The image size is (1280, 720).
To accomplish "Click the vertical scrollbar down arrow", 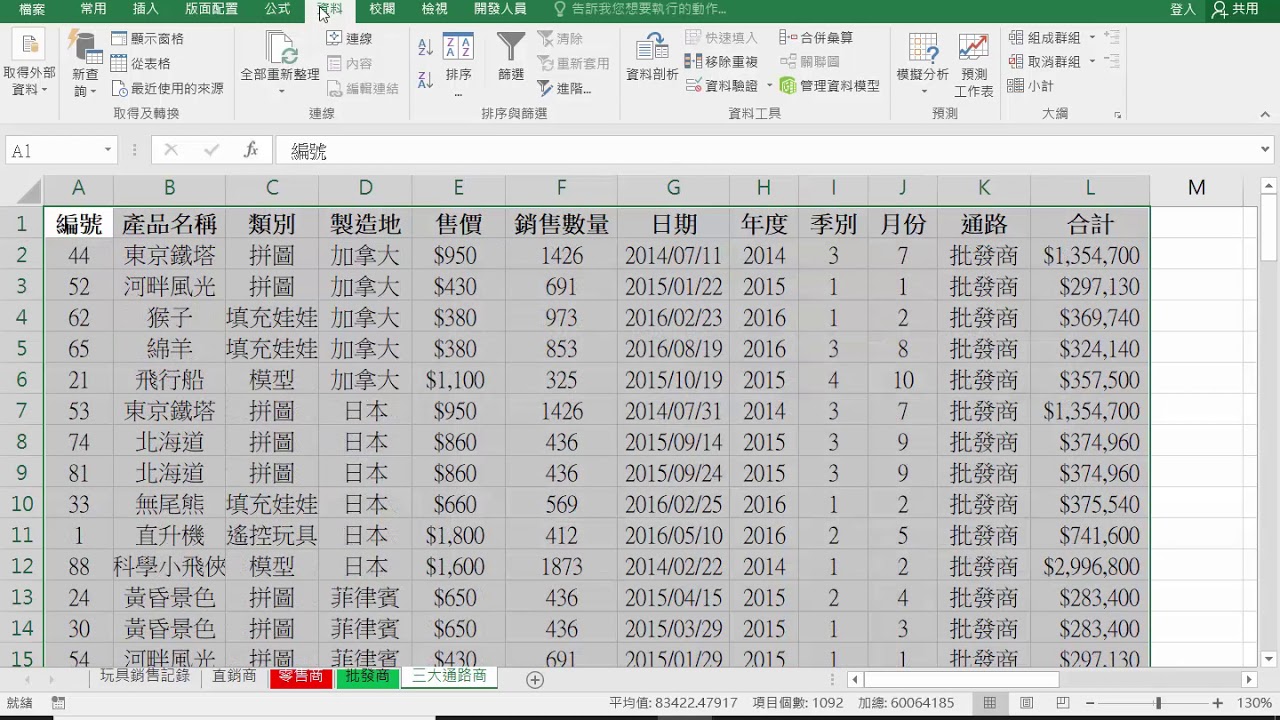I will click(x=1269, y=659).
